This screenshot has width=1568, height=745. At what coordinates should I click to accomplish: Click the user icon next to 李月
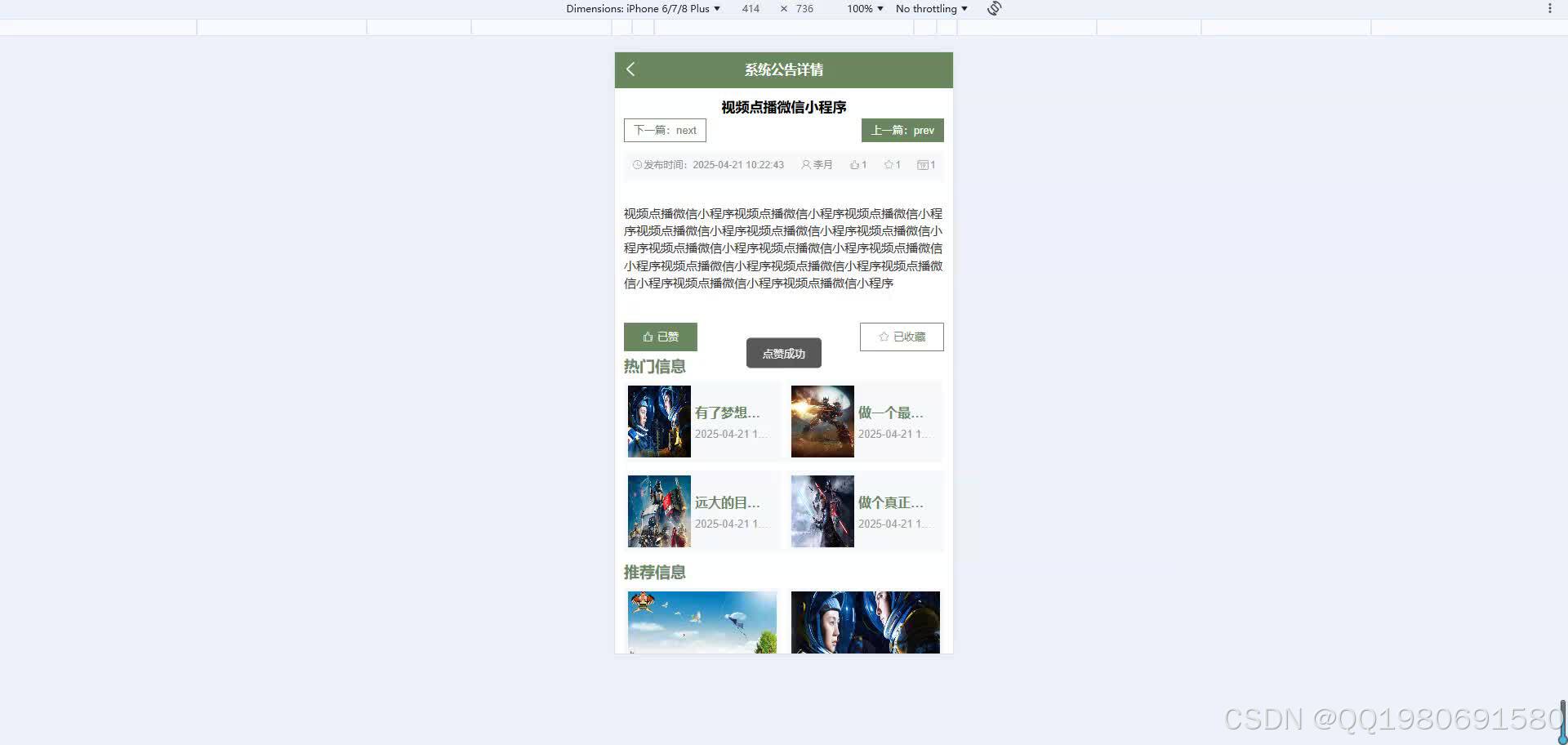pyautogui.click(x=806, y=164)
